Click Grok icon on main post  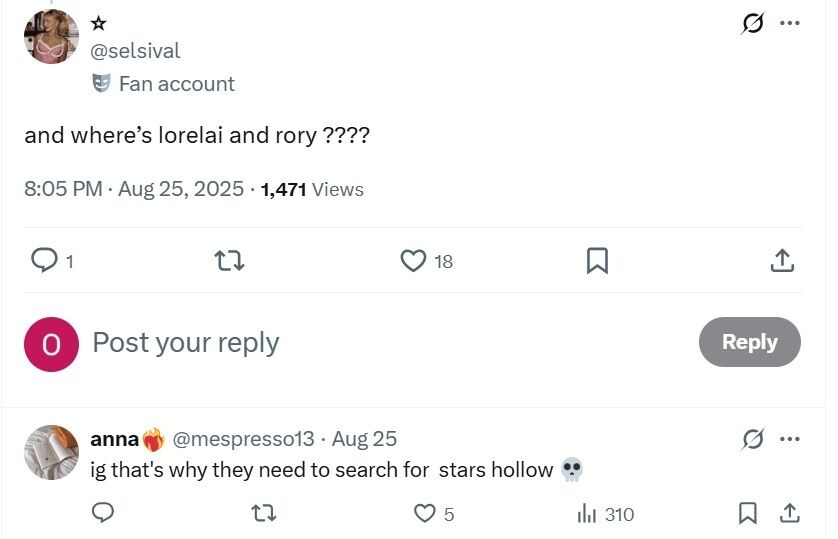752,23
